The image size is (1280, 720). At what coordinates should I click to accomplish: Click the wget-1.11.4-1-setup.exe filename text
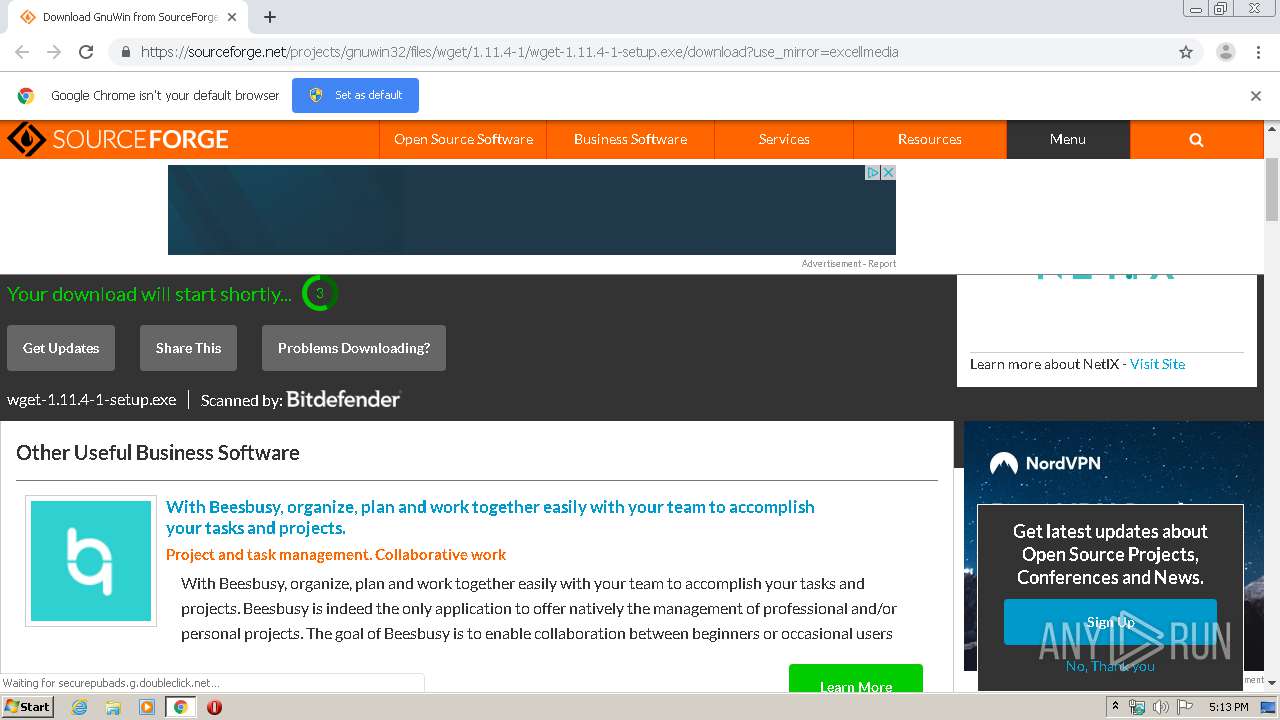pos(92,400)
